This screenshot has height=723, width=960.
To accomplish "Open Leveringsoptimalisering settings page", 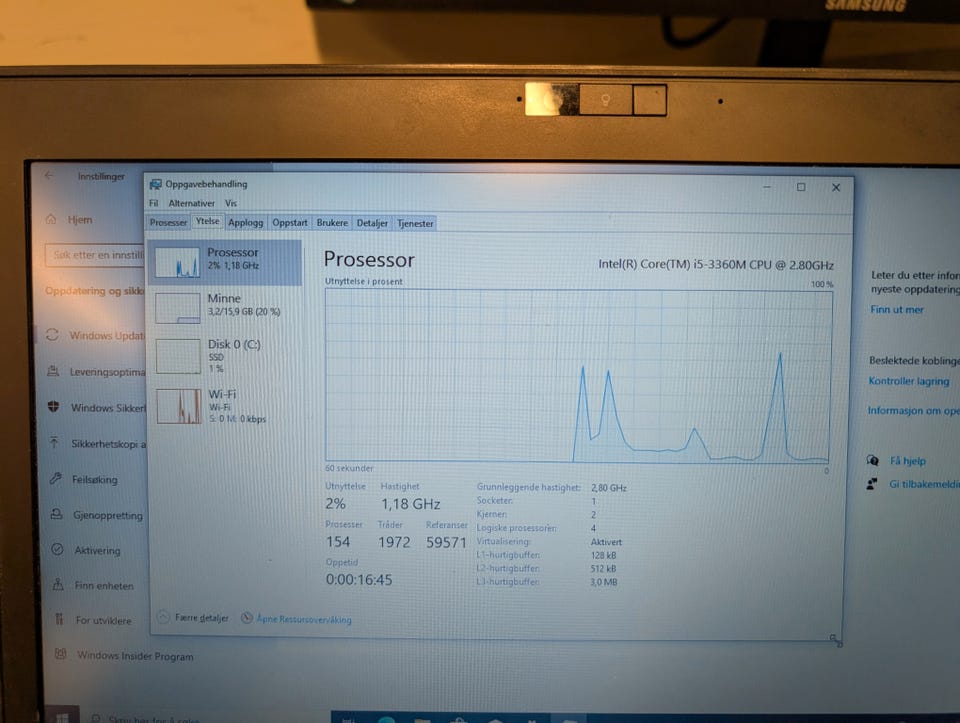I will (108, 372).
